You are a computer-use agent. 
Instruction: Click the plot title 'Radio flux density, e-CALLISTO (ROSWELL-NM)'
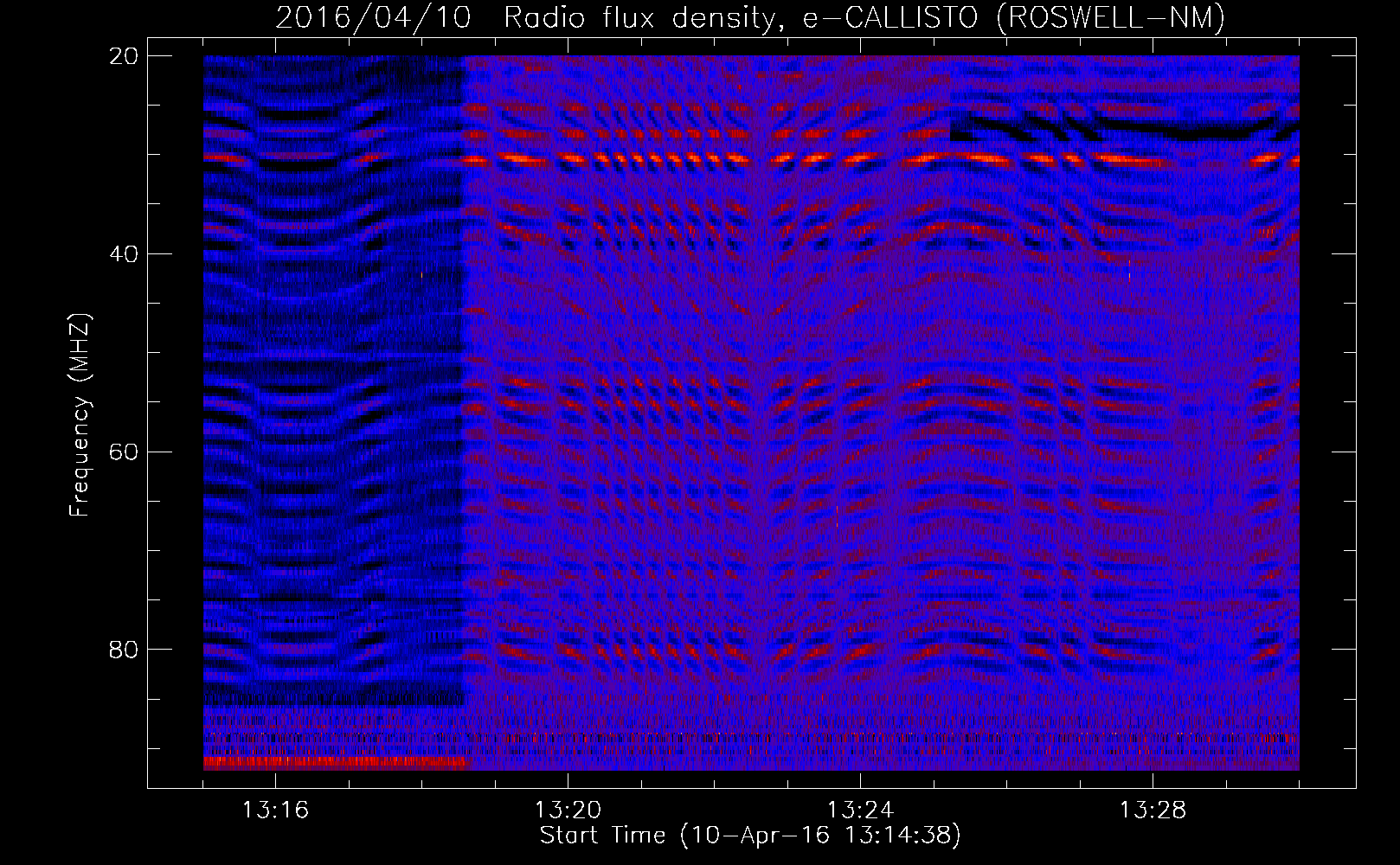[864, 17]
